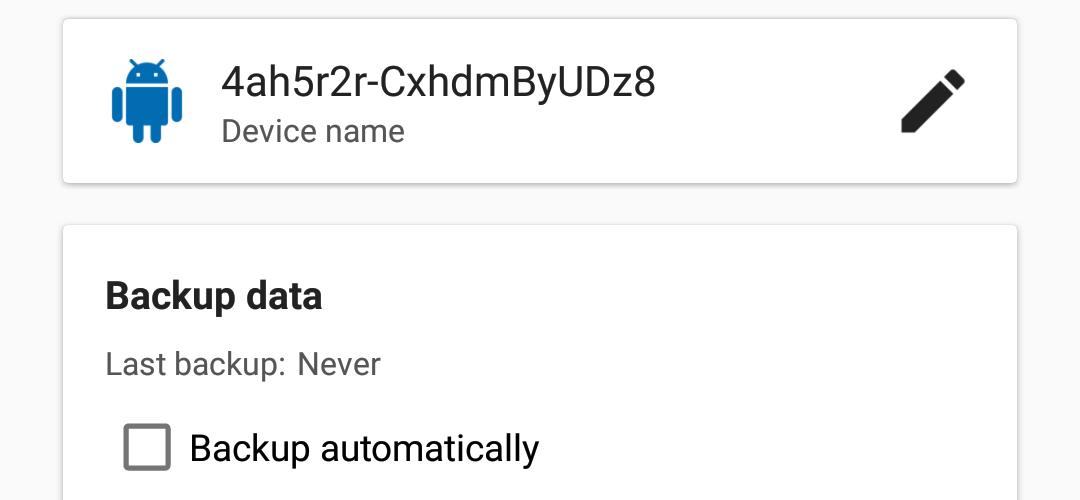Open rename via pencil icon beside 4ah5r2r-CxhdmByUDz8
Screen dimensions: 1080x500
point(933,101)
